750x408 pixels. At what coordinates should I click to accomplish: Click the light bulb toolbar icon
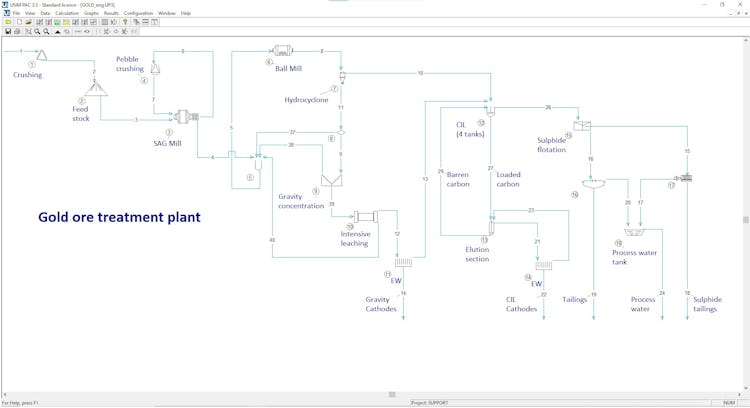point(125,22)
